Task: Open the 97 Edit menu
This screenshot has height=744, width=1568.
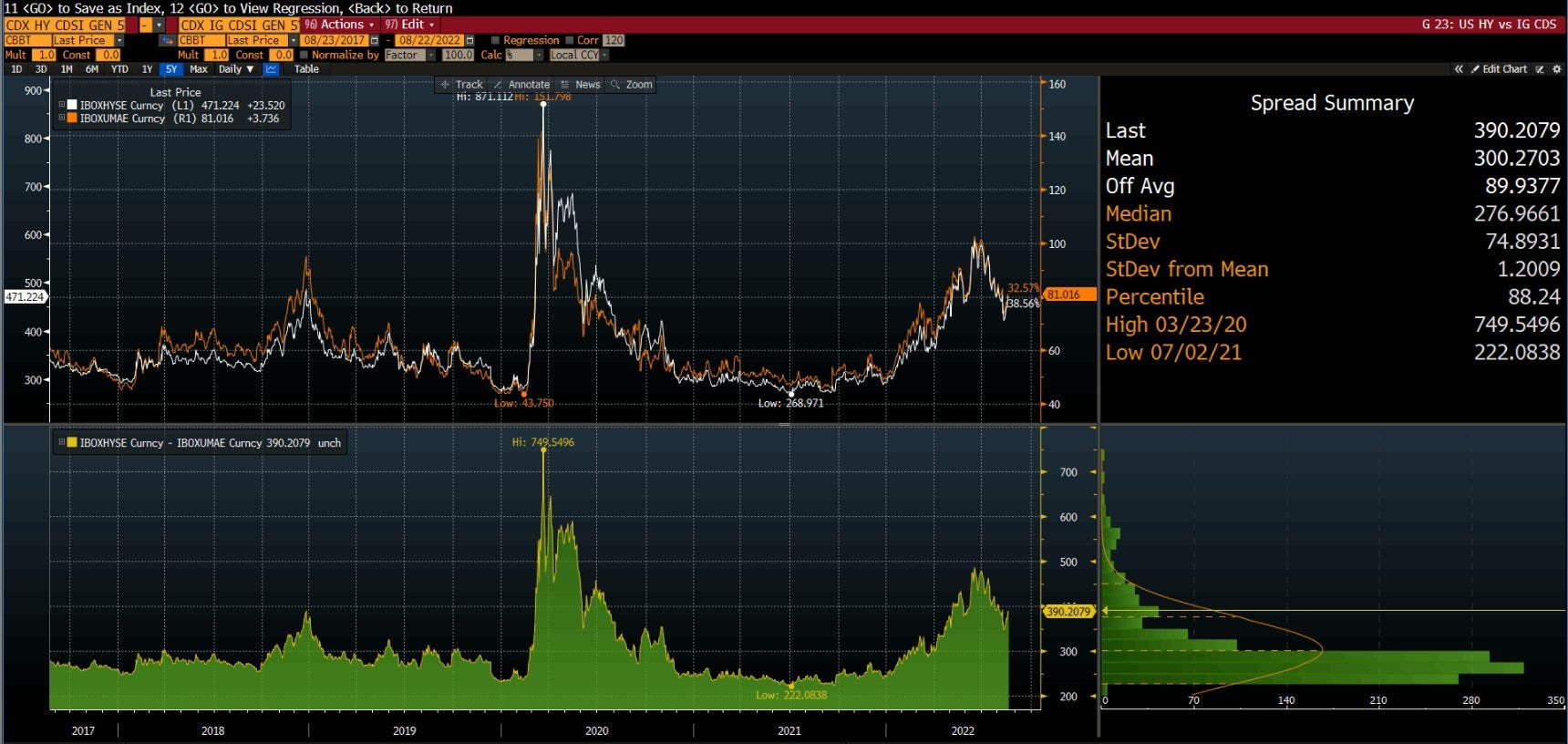Action: tap(409, 25)
